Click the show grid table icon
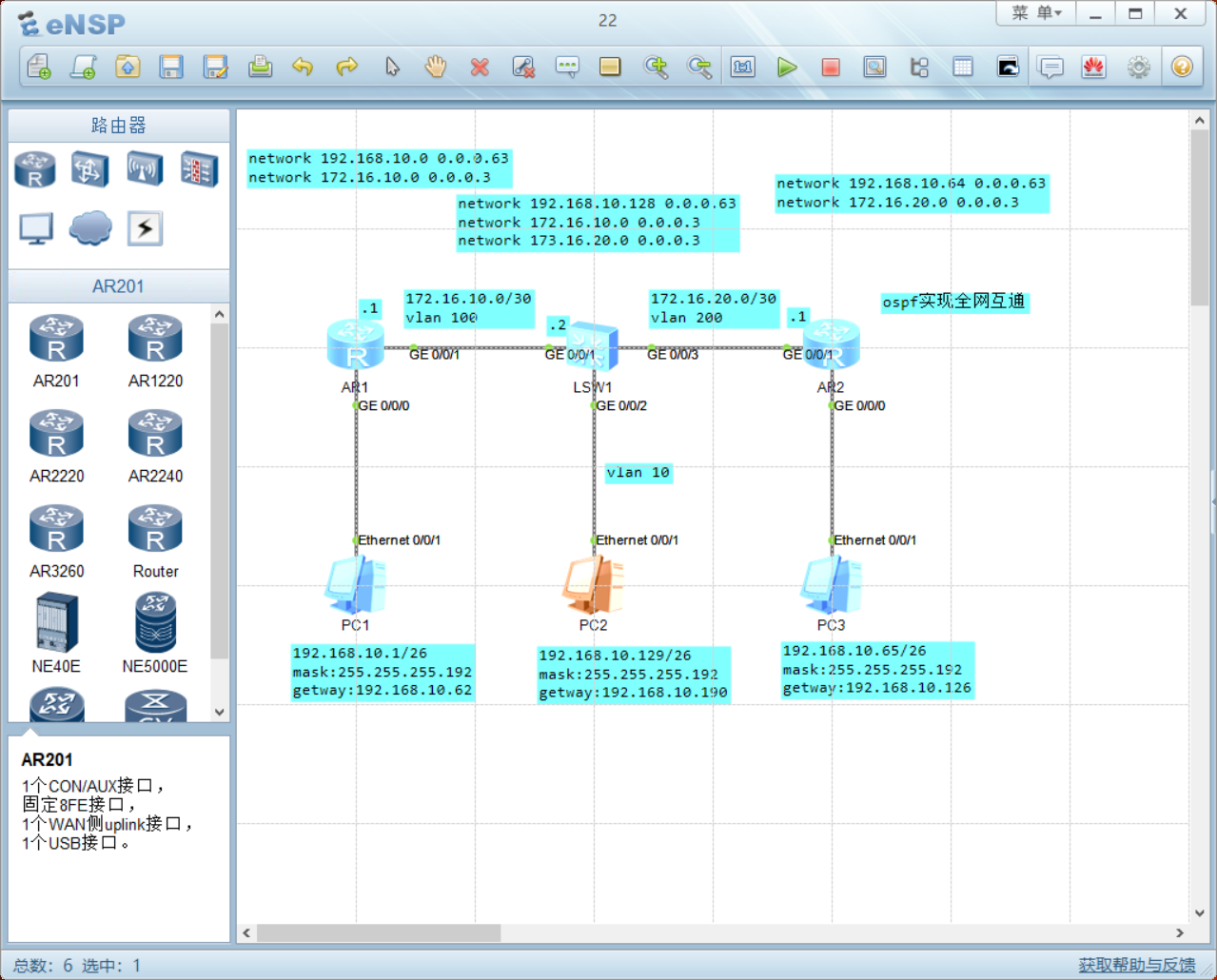 963,67
